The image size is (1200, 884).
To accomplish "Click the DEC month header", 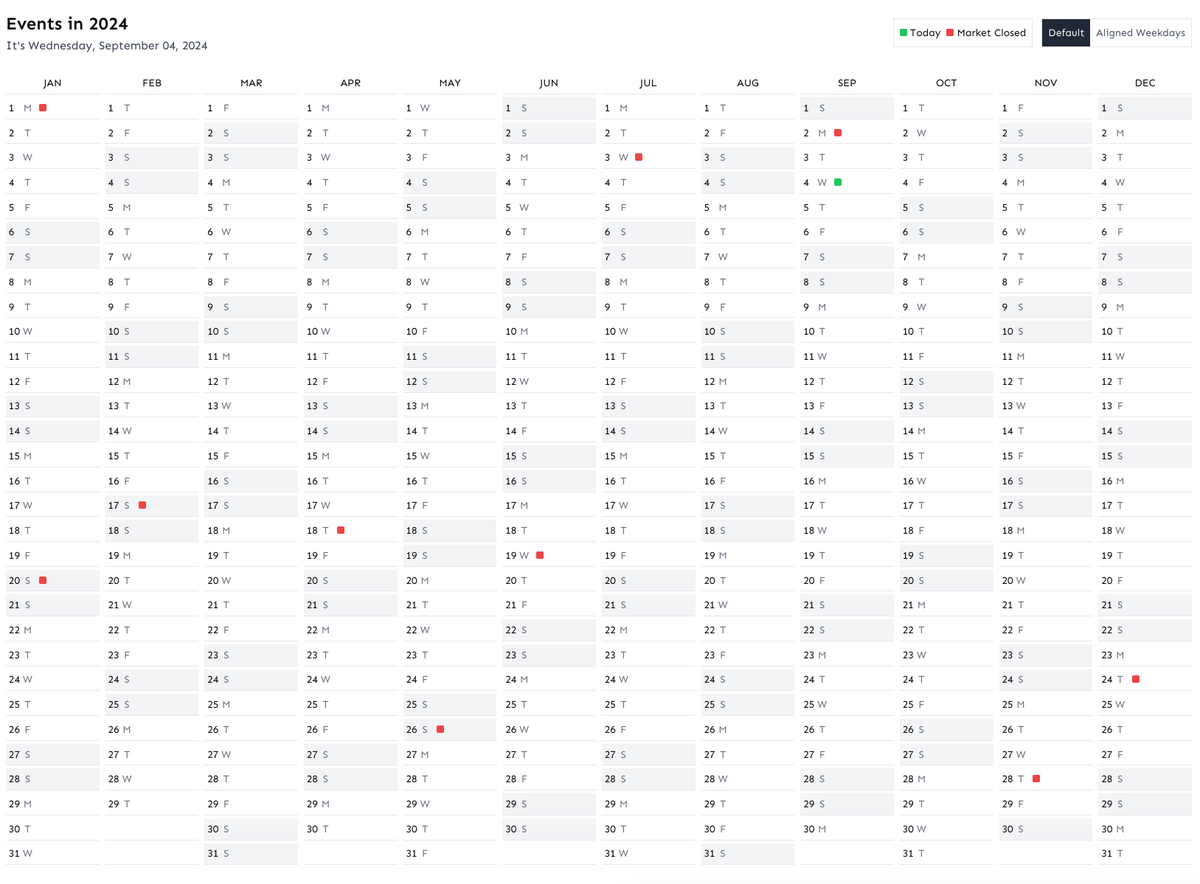I will 1145,83.
